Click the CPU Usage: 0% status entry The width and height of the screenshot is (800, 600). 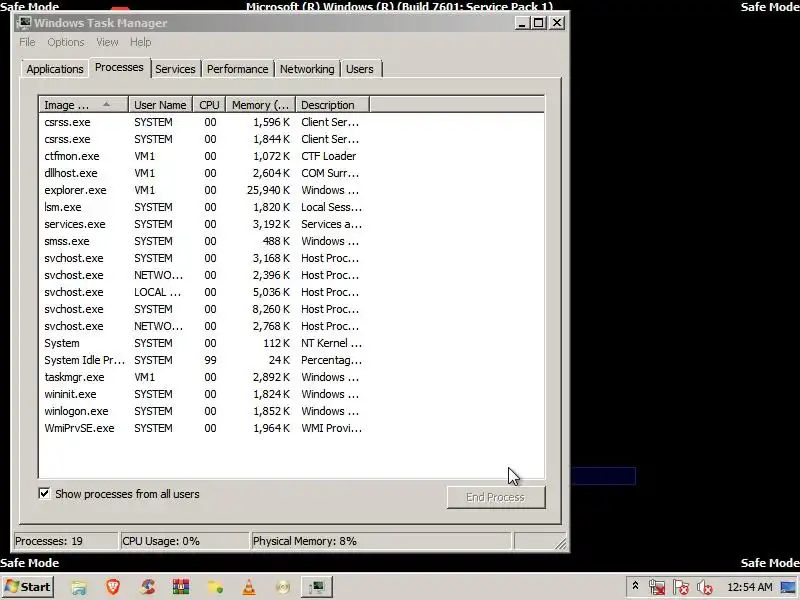184,541
